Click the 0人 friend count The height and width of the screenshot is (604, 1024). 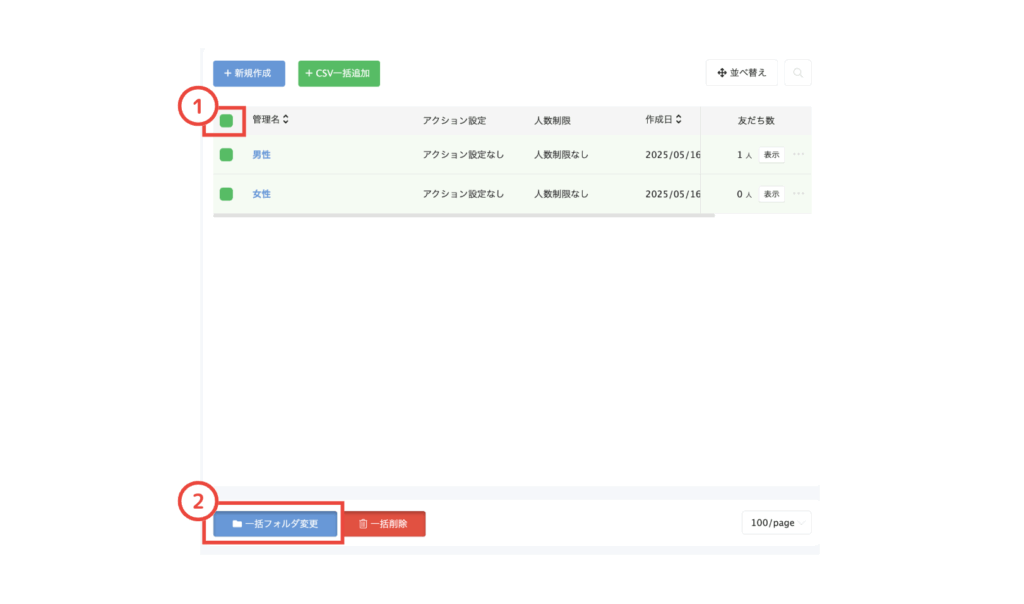744,195
